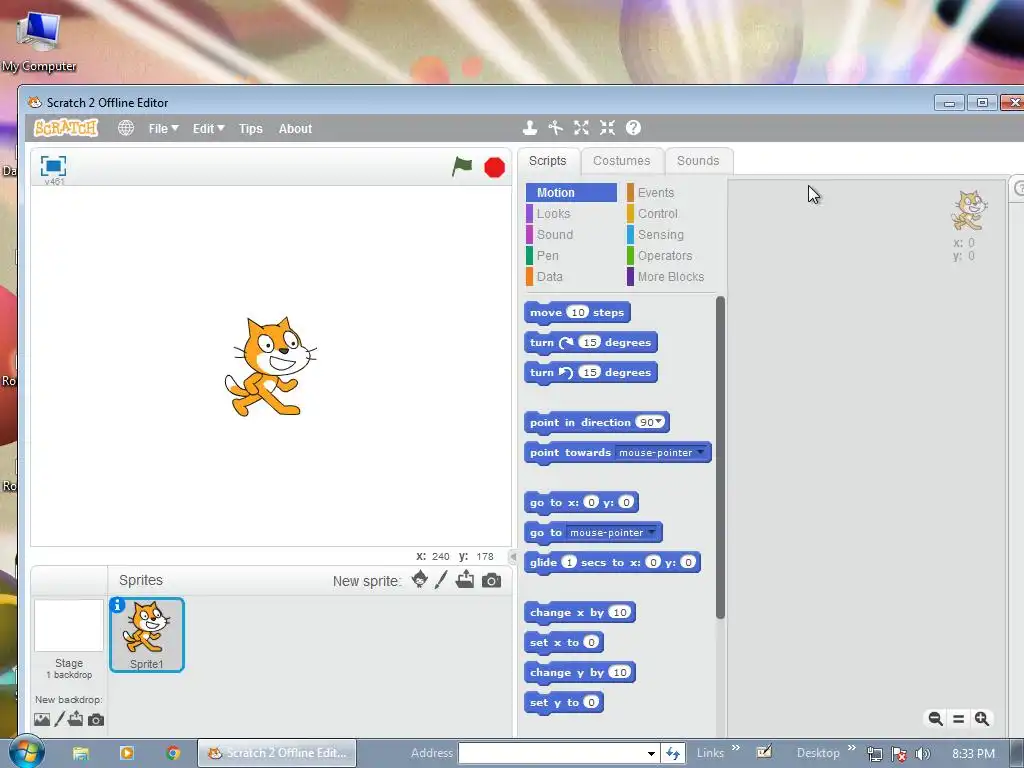Select the Looks block category
Viewport: 1024px width, 768px height.
(552, 214)
